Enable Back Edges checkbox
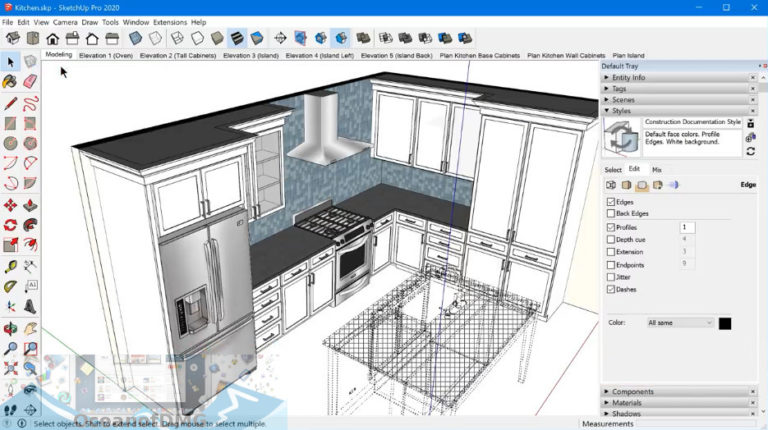Screen dimensions: 768x430 (611, 214)
